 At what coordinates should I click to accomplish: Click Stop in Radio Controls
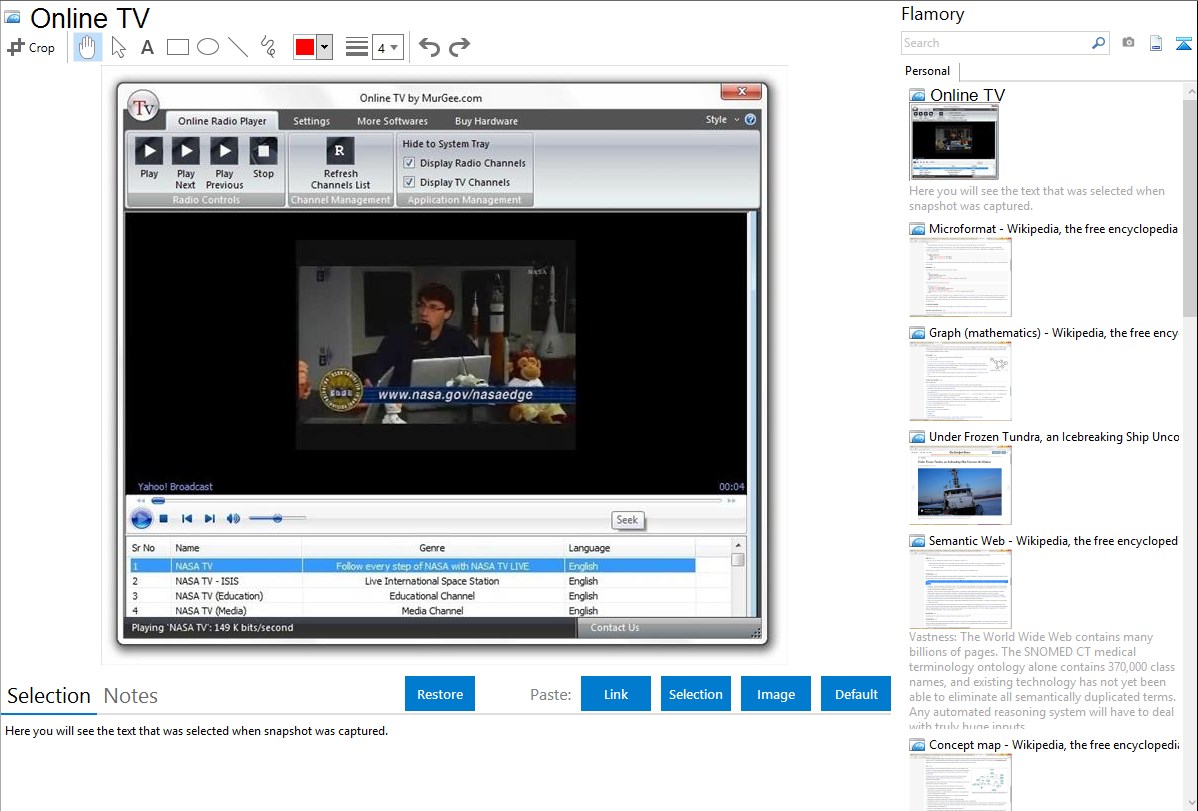coord(264,158)
